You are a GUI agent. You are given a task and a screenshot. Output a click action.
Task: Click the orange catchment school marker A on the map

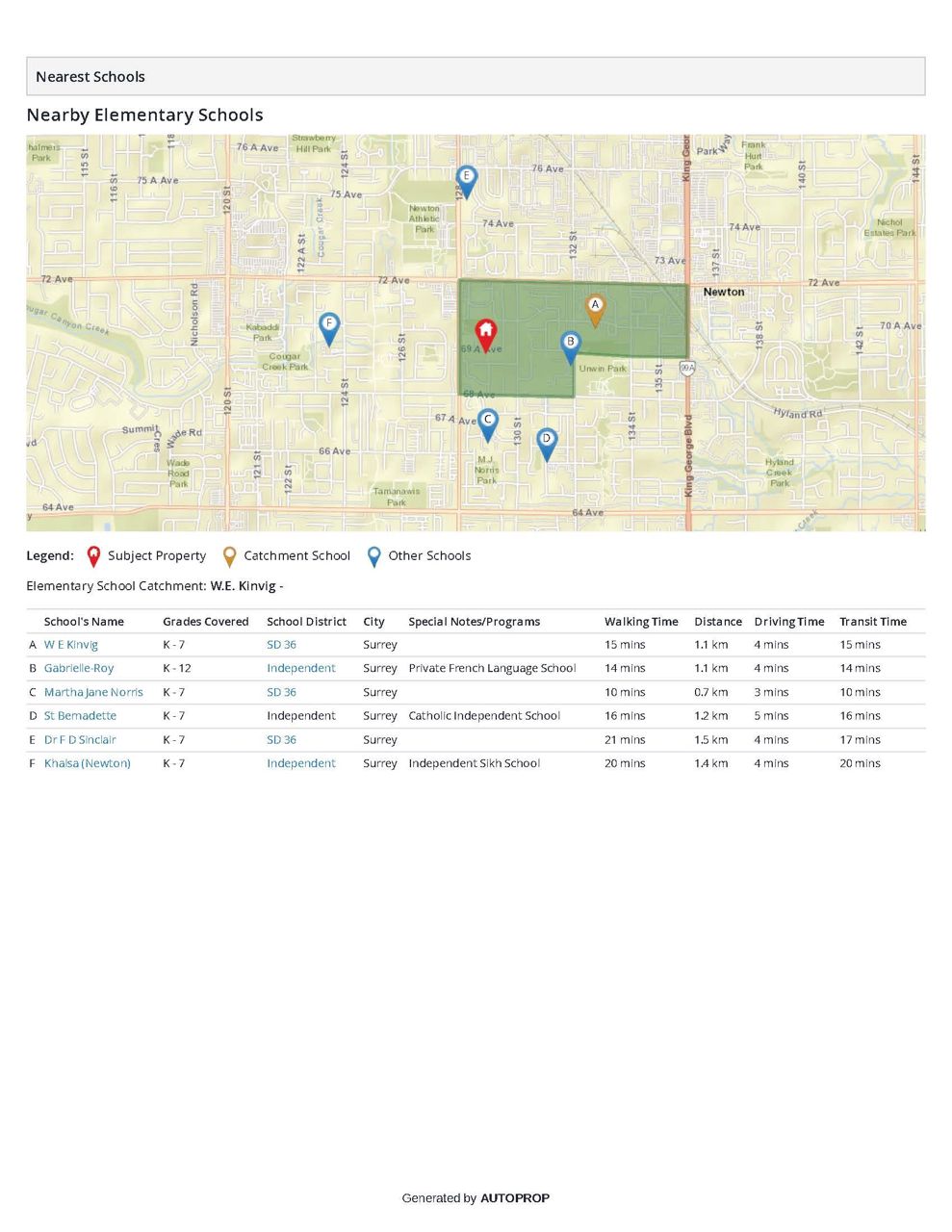click(x=595, y=308)
